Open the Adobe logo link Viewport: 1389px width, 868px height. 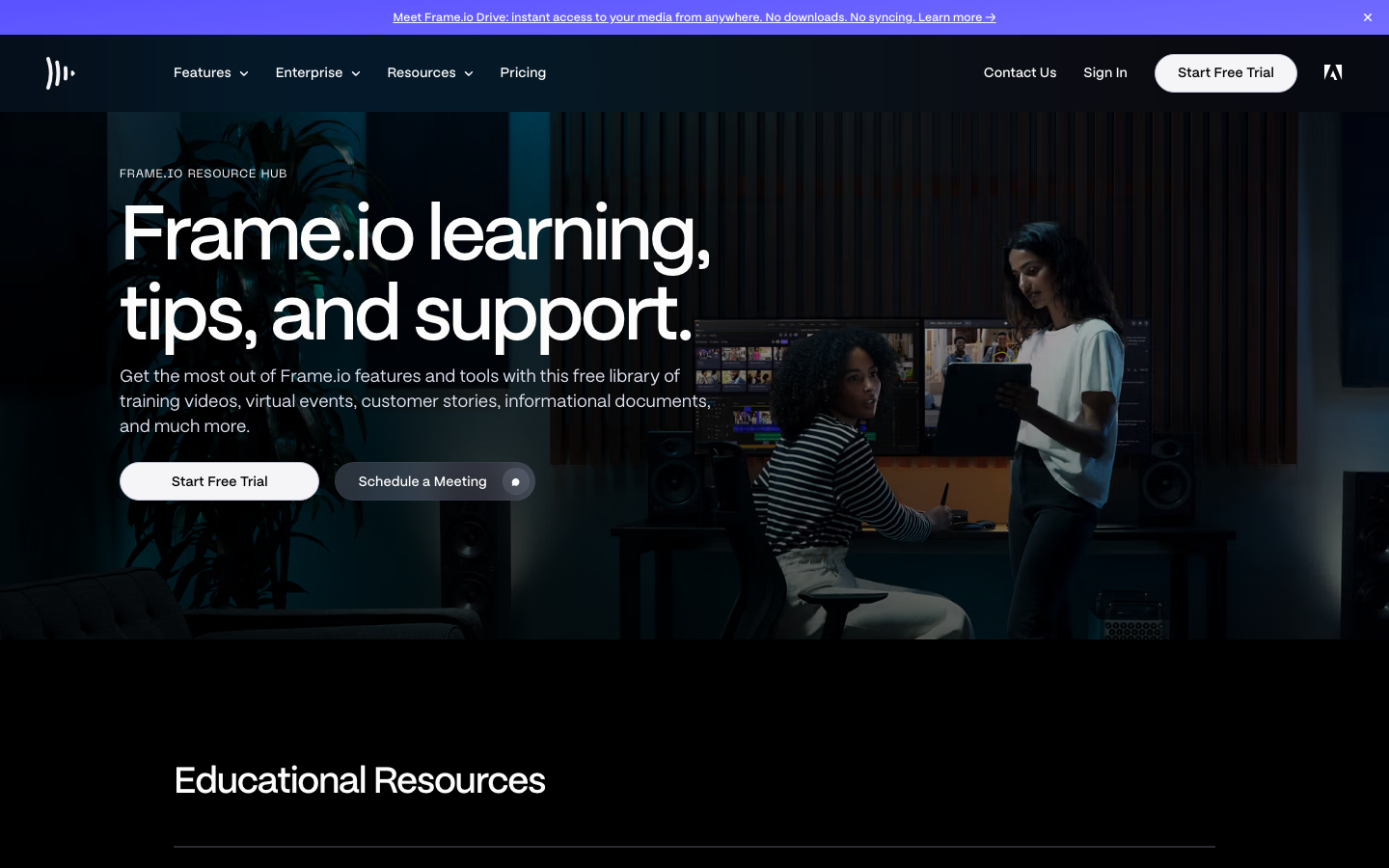(x=1333, y=72)
